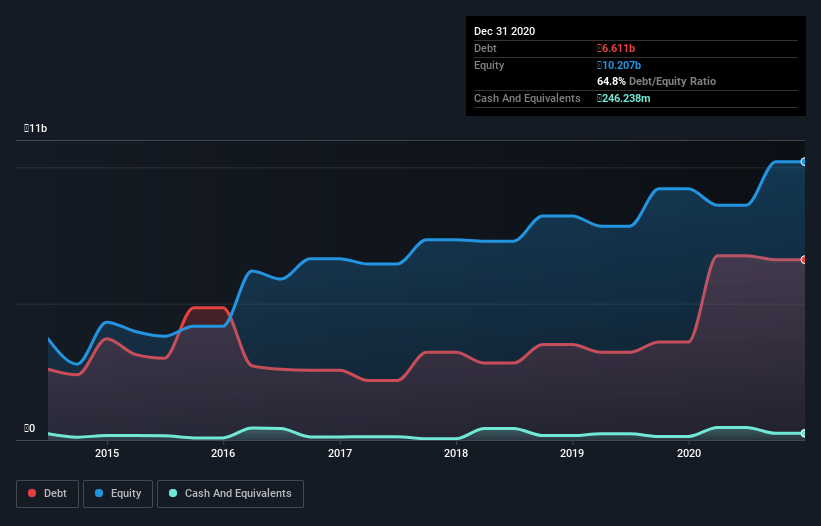The height and width of the screenshot is (526, 821).
Task: Toggle the Cash And Equivalents legend button
Action: [x=230, y=494]
